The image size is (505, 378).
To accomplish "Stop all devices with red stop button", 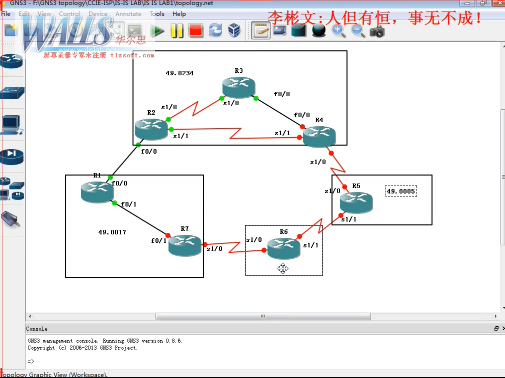I will [x=196, y=31].
